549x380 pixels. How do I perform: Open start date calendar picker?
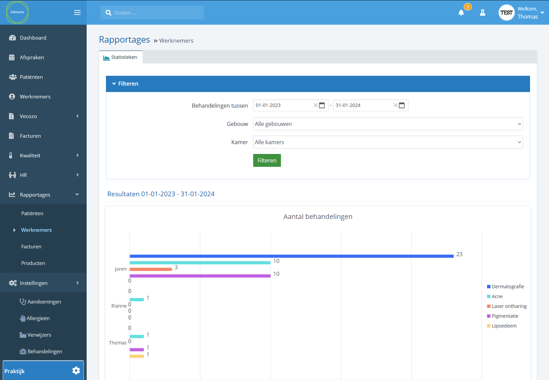[322, 105]
